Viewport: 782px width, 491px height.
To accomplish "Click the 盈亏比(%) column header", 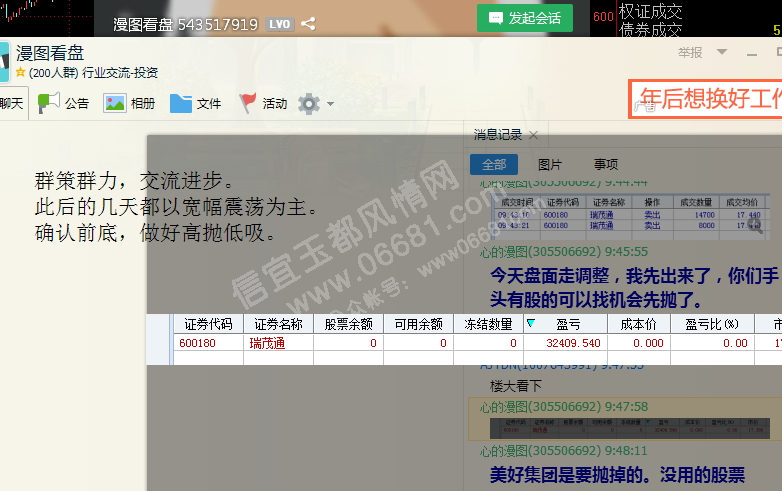I will pos(712,324).
